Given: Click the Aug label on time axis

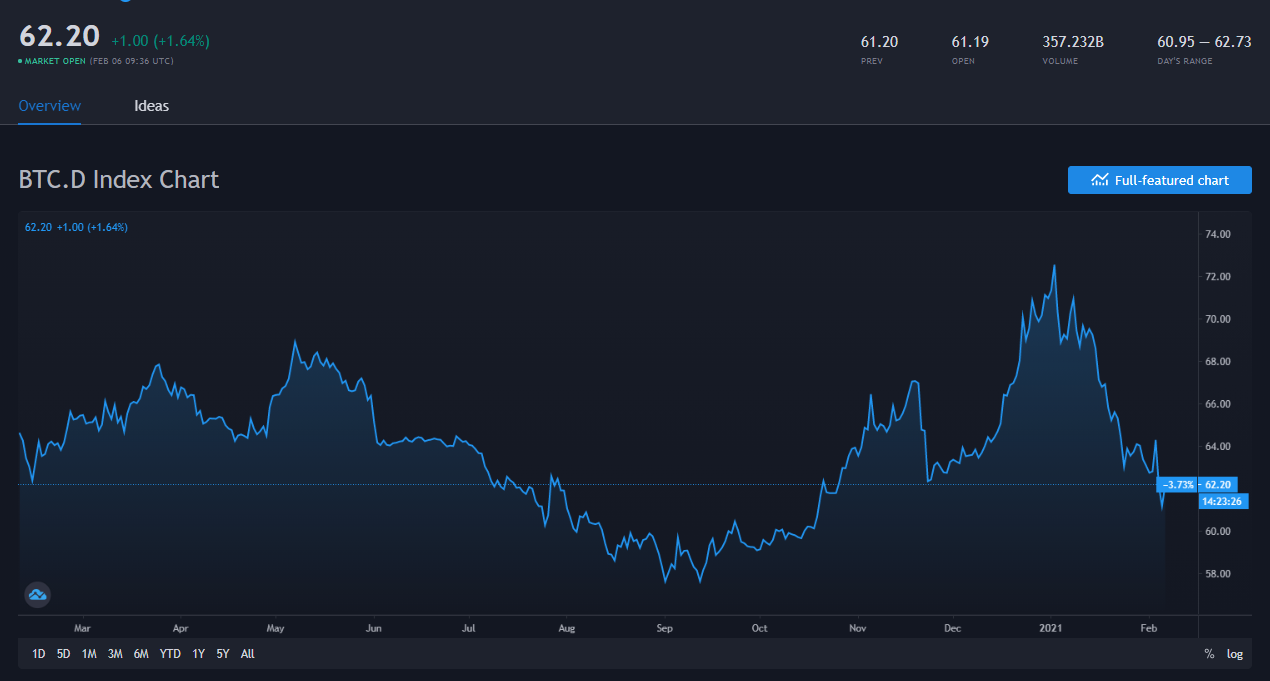Looking at the screenshot, I should tap(567, 628).
